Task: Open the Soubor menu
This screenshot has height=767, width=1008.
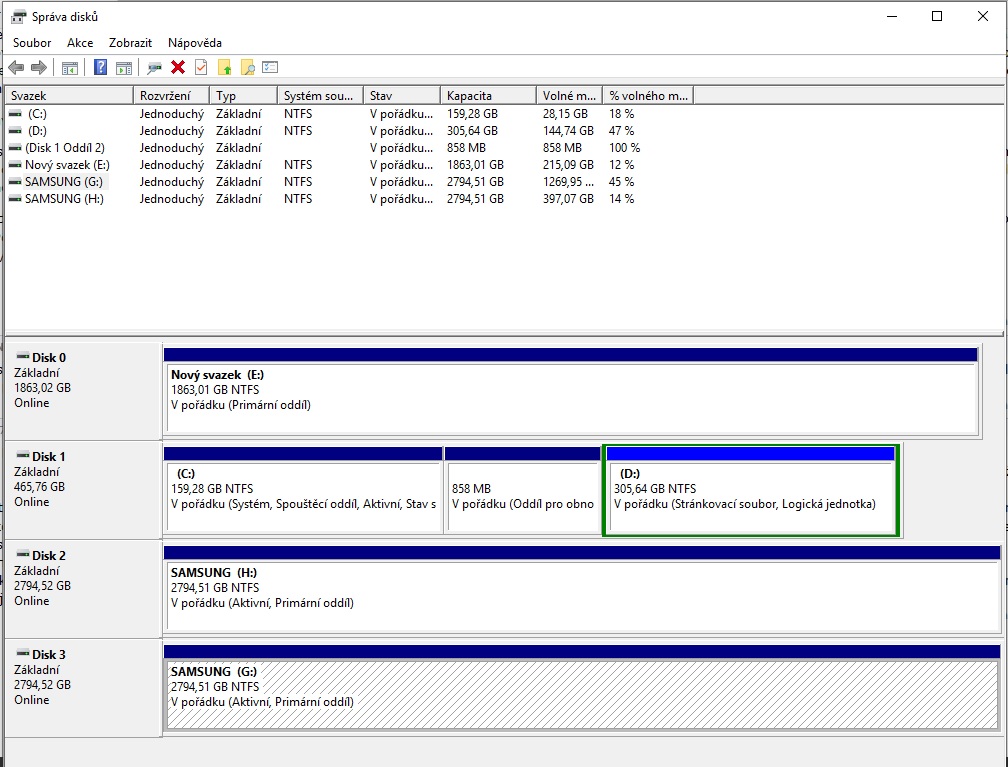Action: tap(32, 43)
